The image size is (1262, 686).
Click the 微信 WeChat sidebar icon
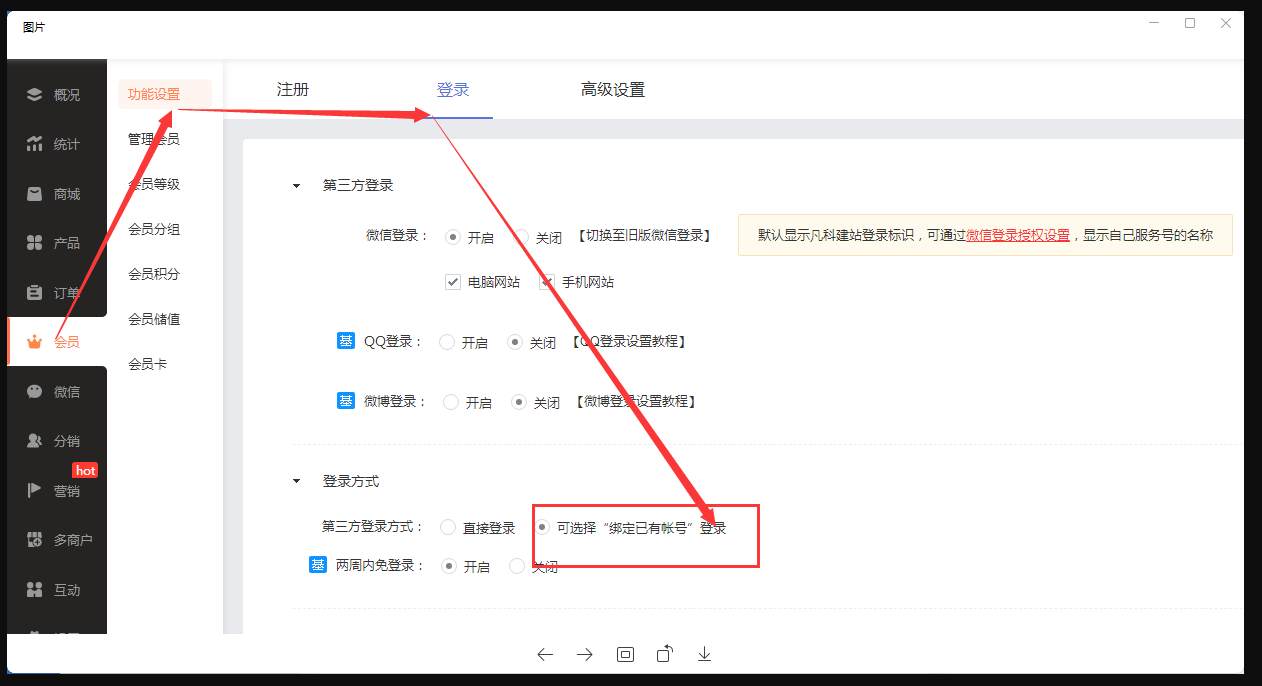(35, 392)
